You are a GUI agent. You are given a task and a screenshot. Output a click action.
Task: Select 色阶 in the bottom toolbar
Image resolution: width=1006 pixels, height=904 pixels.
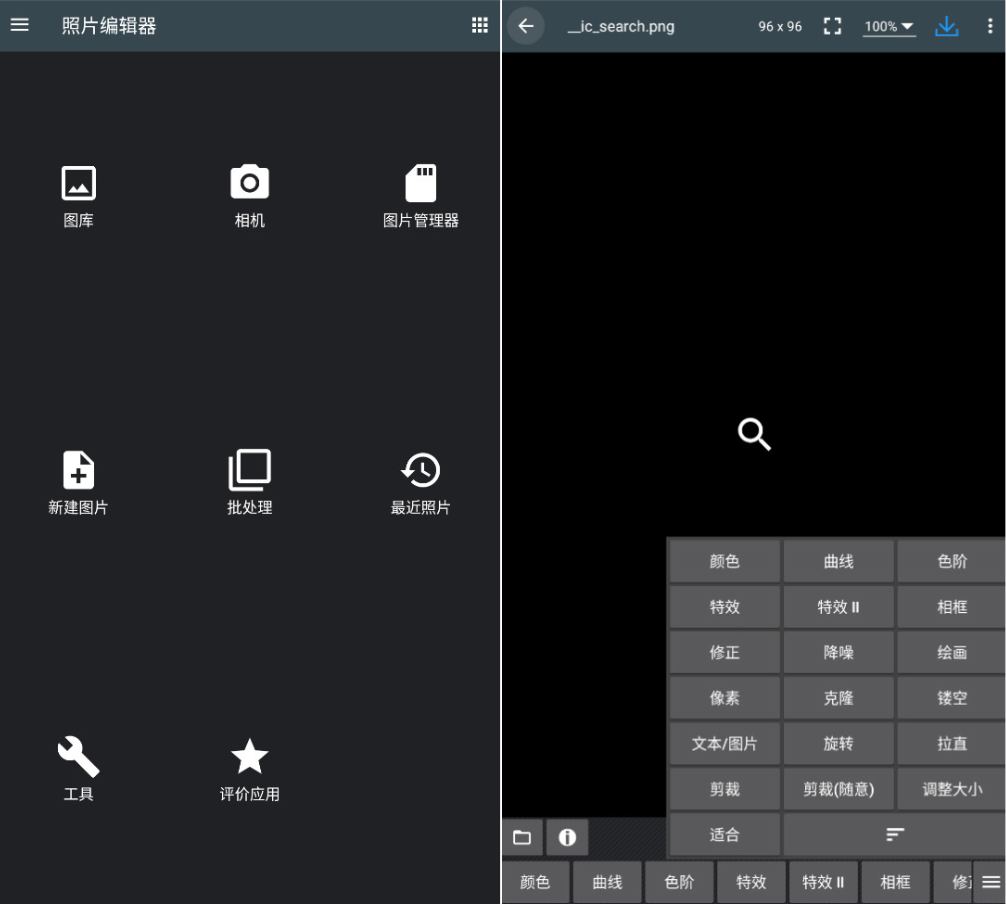(x=679, y=882)
